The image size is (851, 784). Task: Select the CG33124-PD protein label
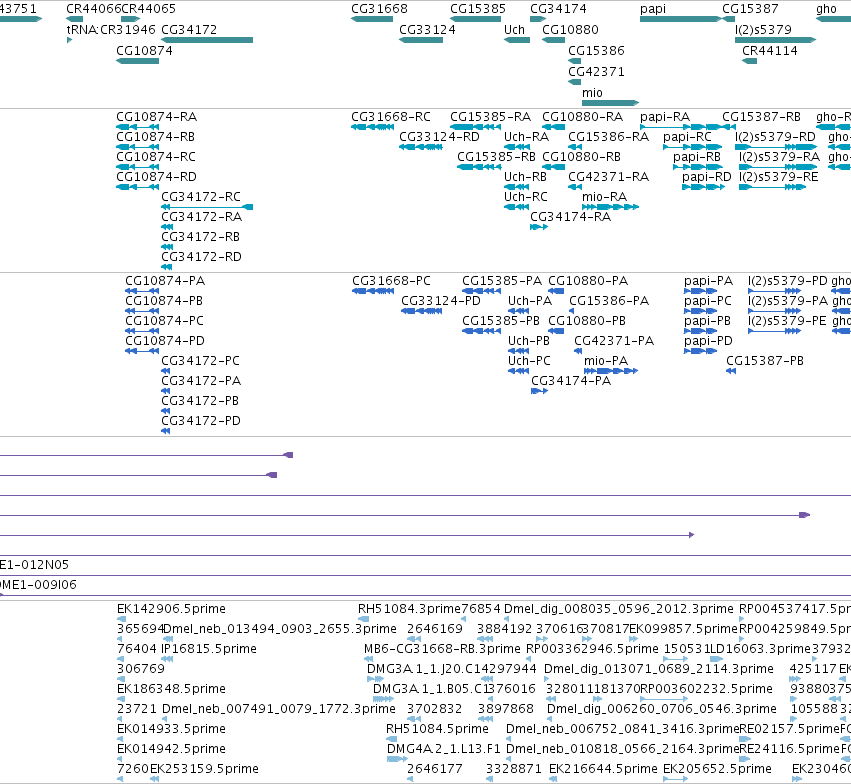click(x=441, y=301)
